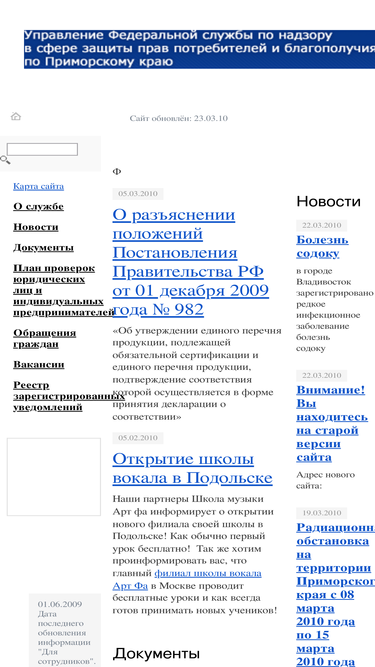Open article О разъяснении положений Постановления

(190, 262)
